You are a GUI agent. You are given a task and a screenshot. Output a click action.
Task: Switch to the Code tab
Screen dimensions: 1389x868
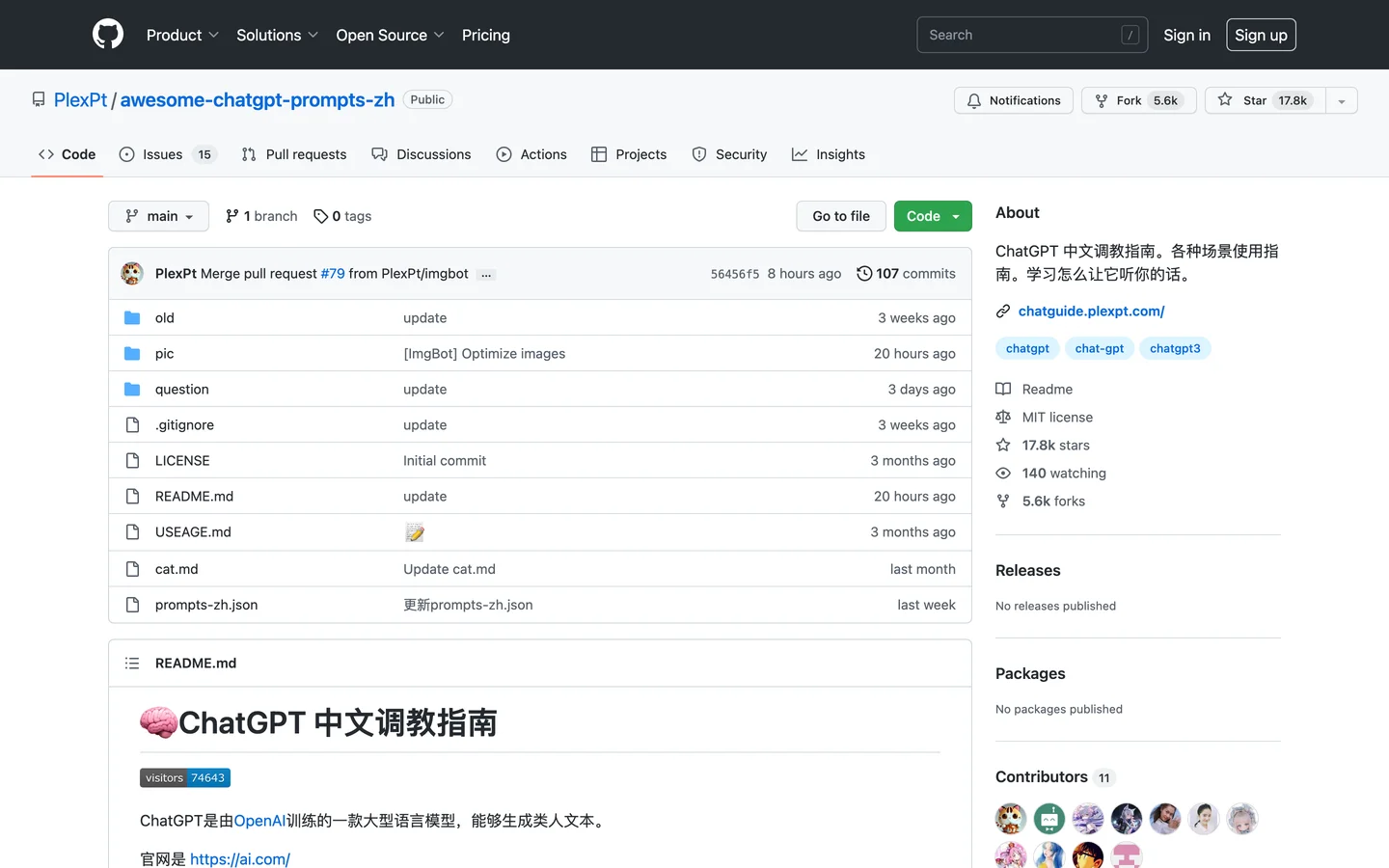click(68, 154)
